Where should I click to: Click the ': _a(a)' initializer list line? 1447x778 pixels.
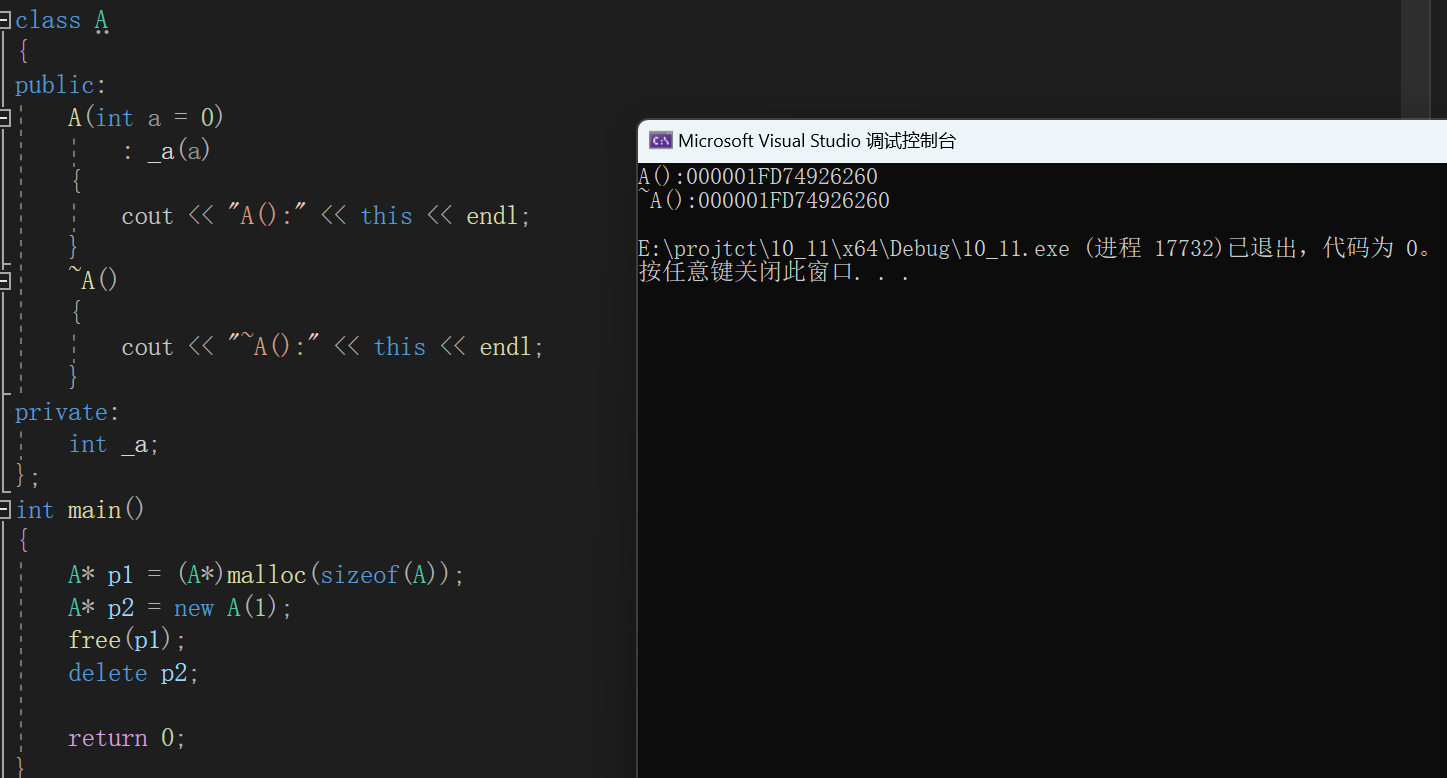pos(166,151)
